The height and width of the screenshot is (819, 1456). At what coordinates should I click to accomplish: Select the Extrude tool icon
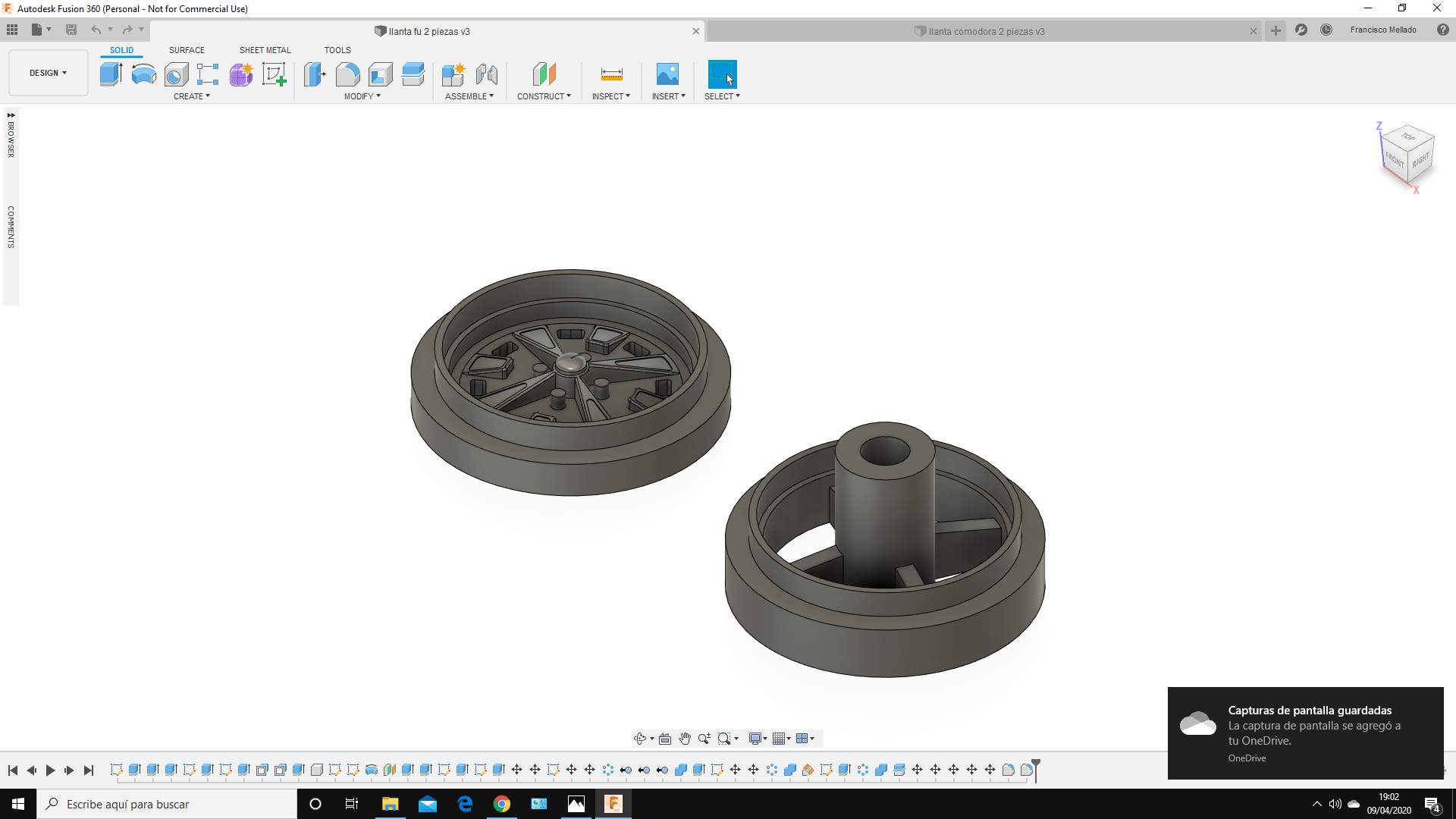[x=111, y=74]
